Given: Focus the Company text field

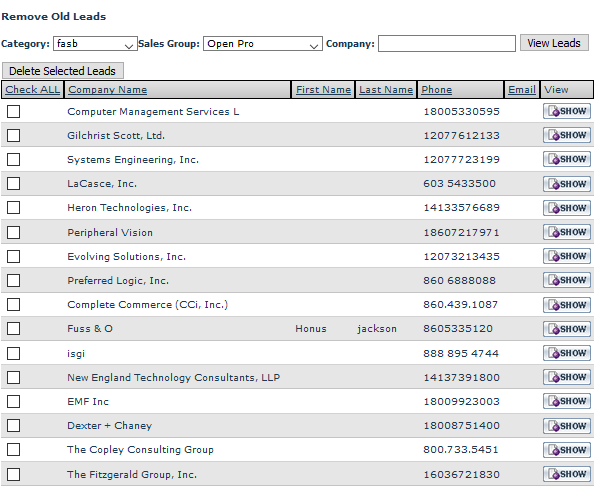Looking at the screenshot, I should (446, 44).
